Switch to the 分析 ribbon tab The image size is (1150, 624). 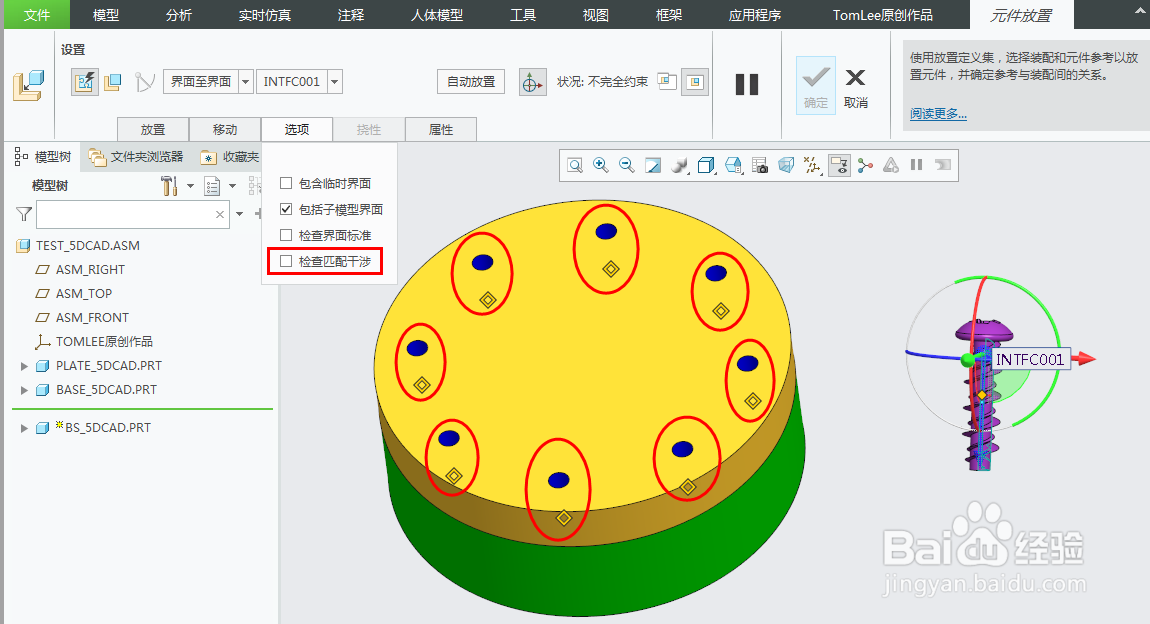click(x=178, y=15)
